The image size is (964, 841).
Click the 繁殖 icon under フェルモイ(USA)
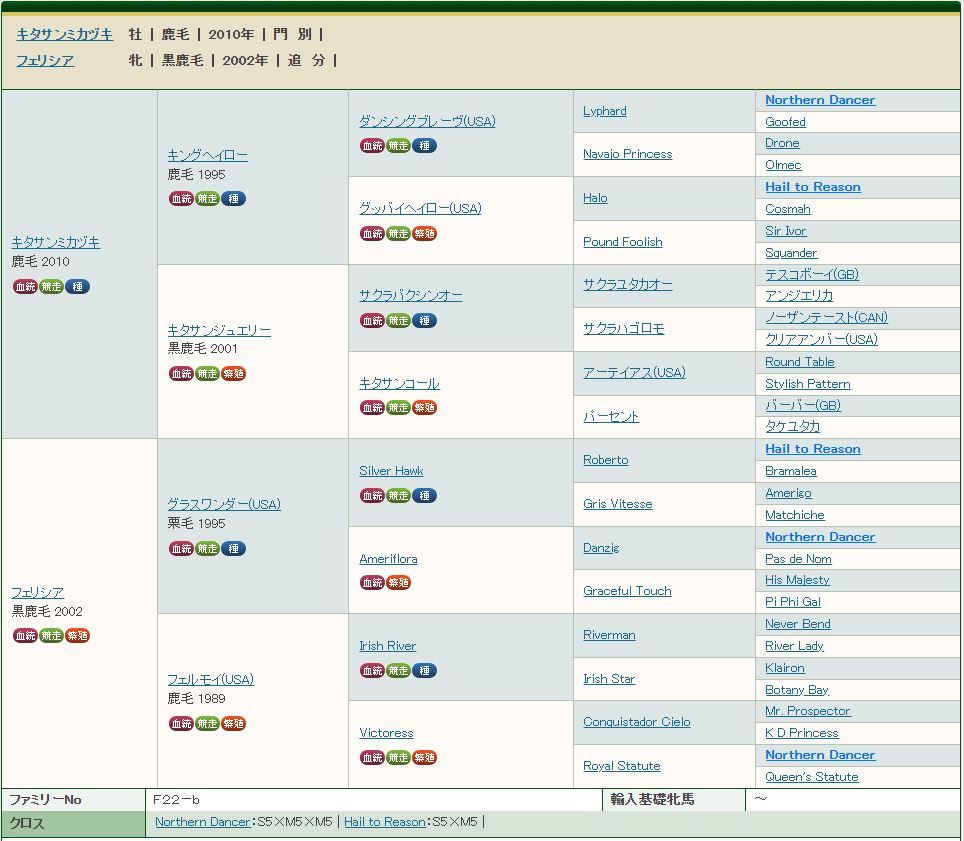click(x=233, y=724)
